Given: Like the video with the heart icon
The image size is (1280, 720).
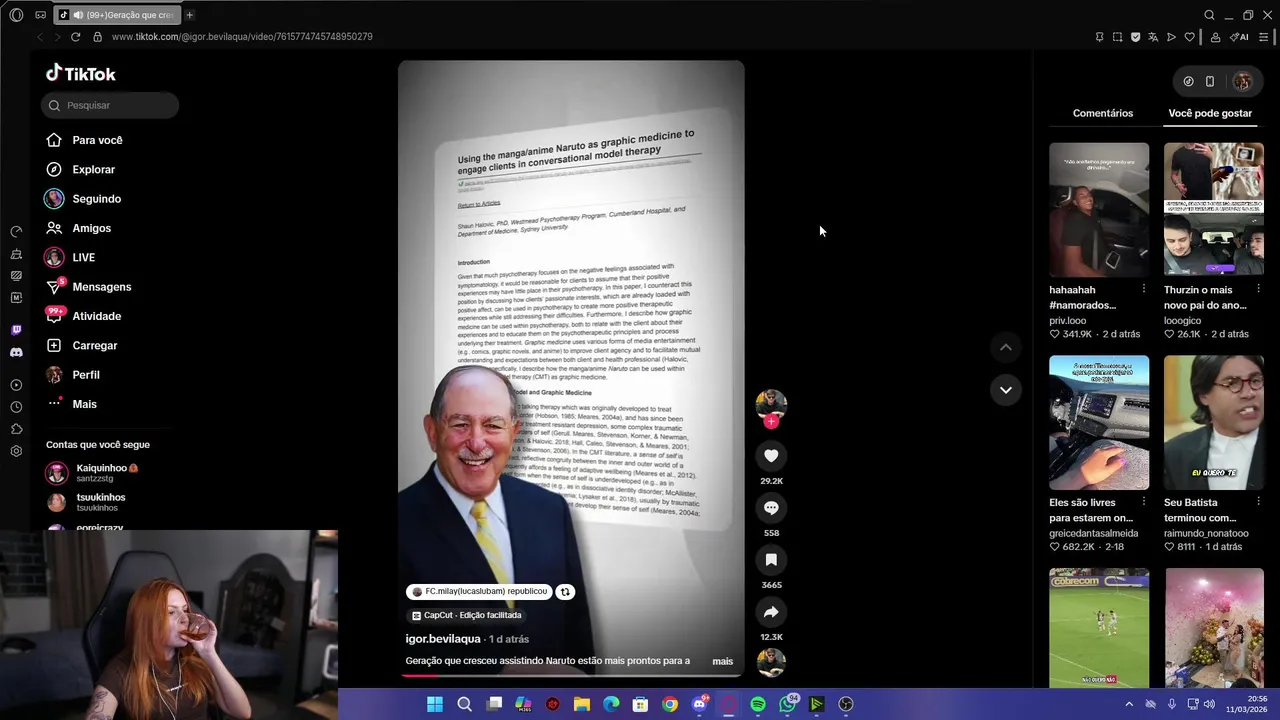Looking at the screenshot, I should tap(771, 456).
